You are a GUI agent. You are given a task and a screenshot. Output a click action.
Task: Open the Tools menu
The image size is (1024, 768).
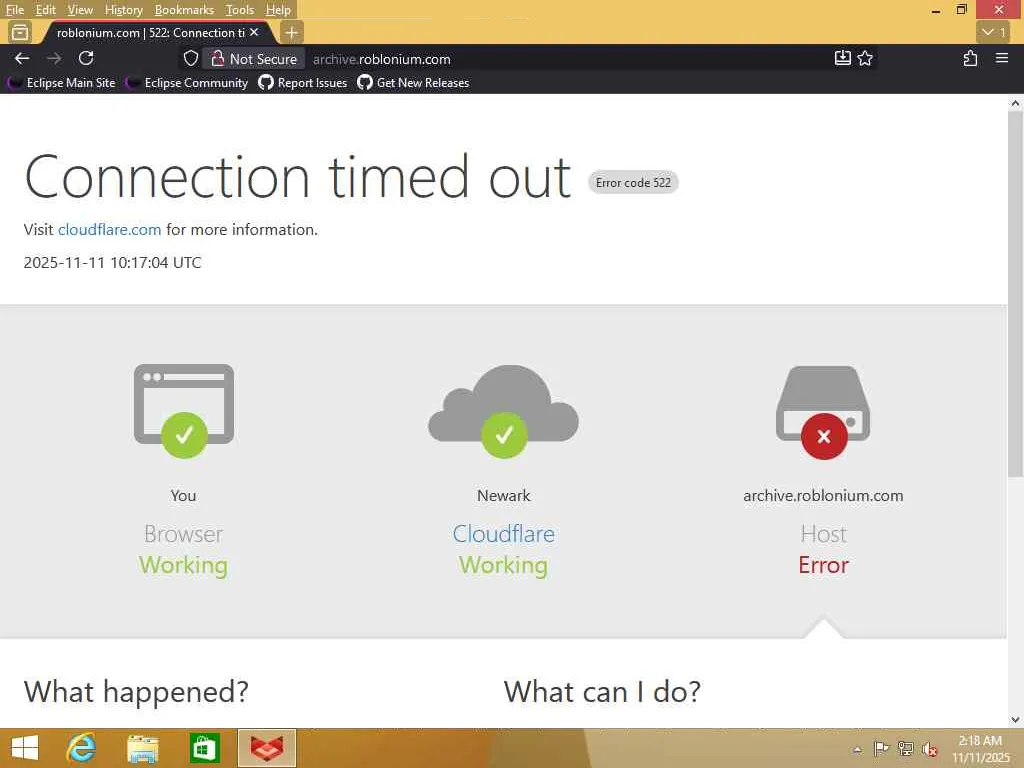click(x=240, y=10)
